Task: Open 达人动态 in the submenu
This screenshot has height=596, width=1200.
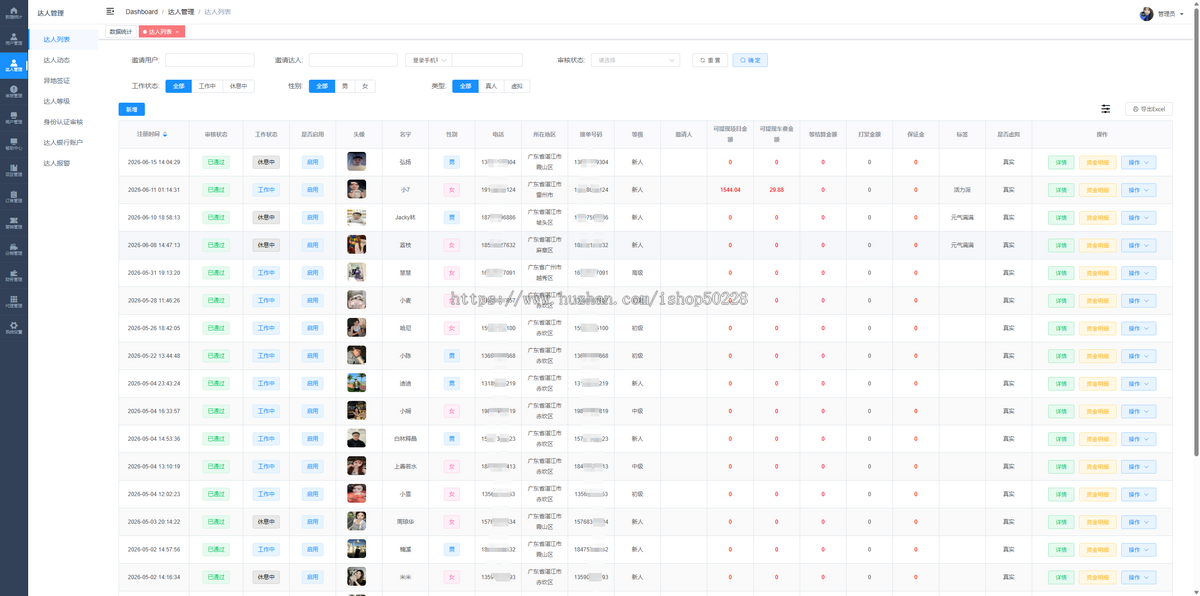Action: tap(57, 60)
